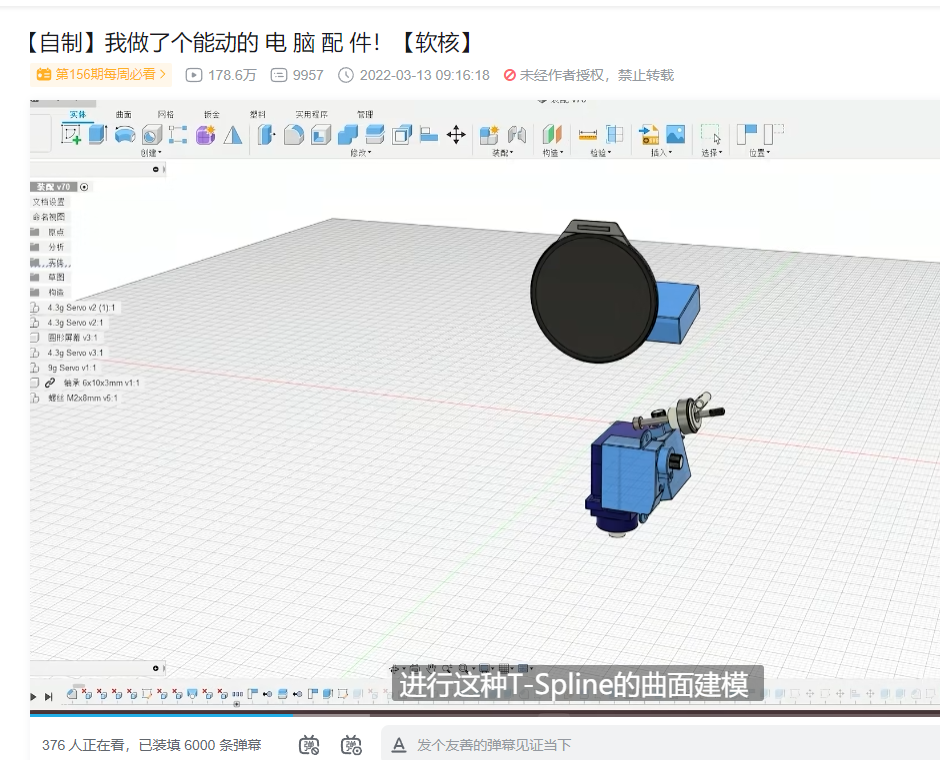Select the 原点 folder in browser
Viewport: 940px width, 760px height.
pyautogui.click(x=56, y=232)
